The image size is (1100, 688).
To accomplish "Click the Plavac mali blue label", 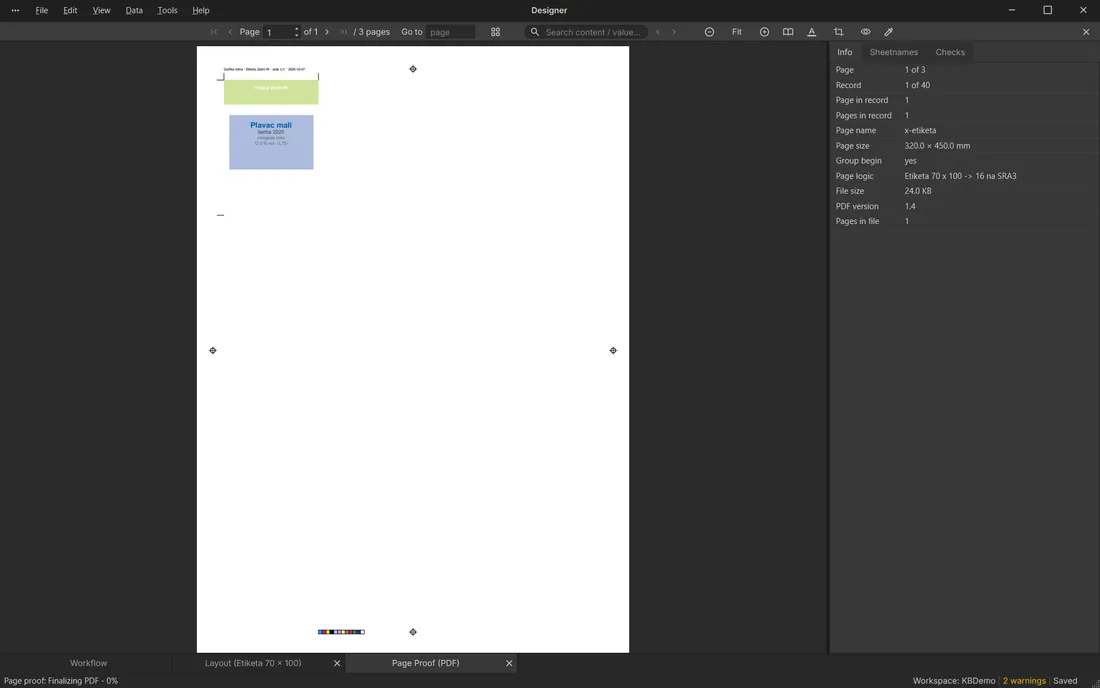I will coord(271,142).
